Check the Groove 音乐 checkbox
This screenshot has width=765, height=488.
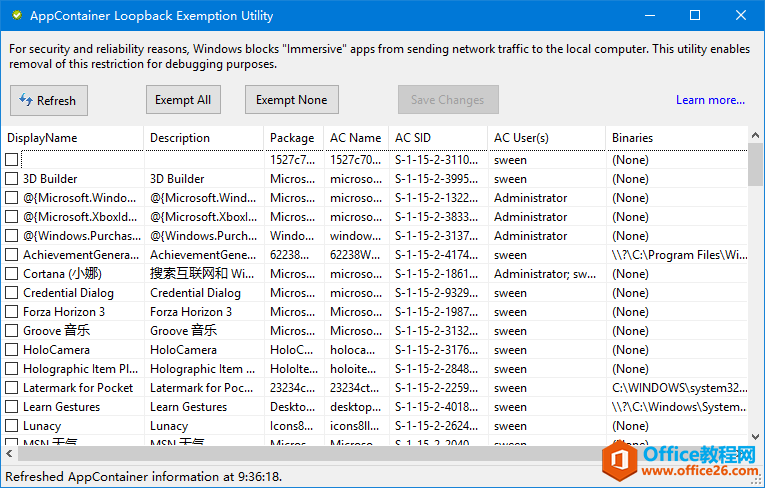pos(12,331)
